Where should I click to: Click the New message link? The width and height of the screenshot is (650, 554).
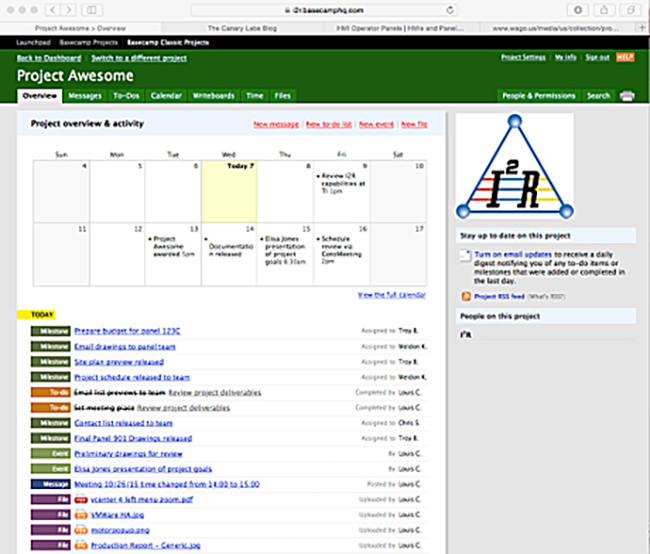275,124
